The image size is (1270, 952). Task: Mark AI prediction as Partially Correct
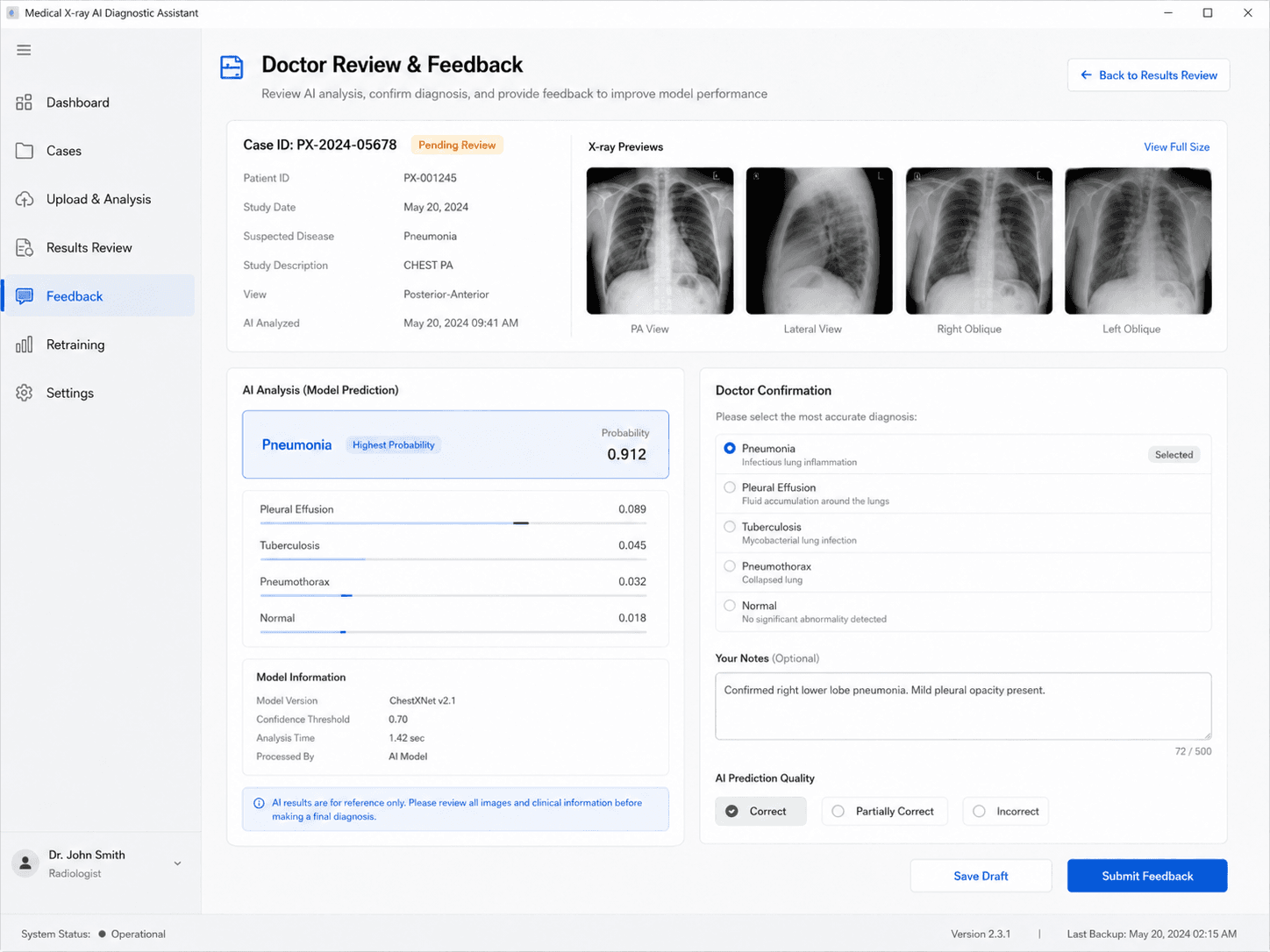coord(884,812)
